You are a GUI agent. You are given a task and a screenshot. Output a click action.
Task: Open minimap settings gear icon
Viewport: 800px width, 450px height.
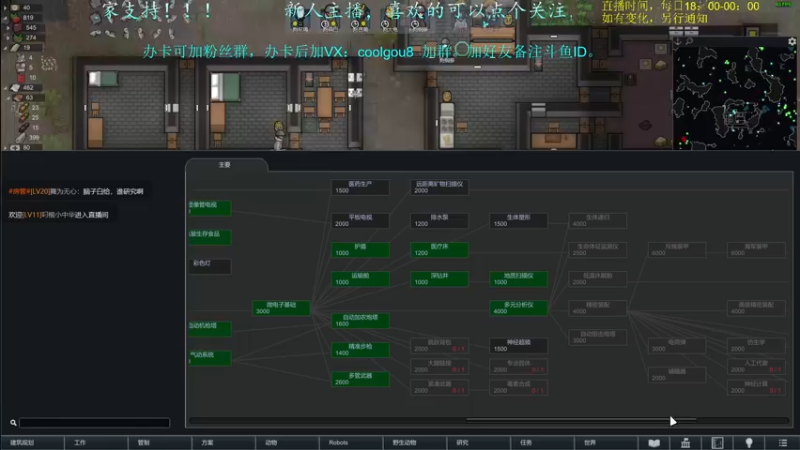[792, 41]
